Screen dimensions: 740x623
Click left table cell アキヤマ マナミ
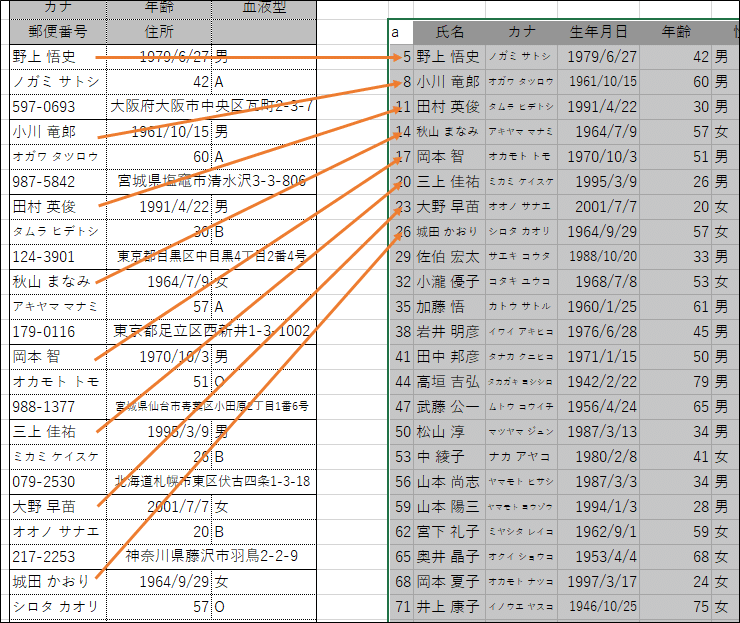click(58, 307)
